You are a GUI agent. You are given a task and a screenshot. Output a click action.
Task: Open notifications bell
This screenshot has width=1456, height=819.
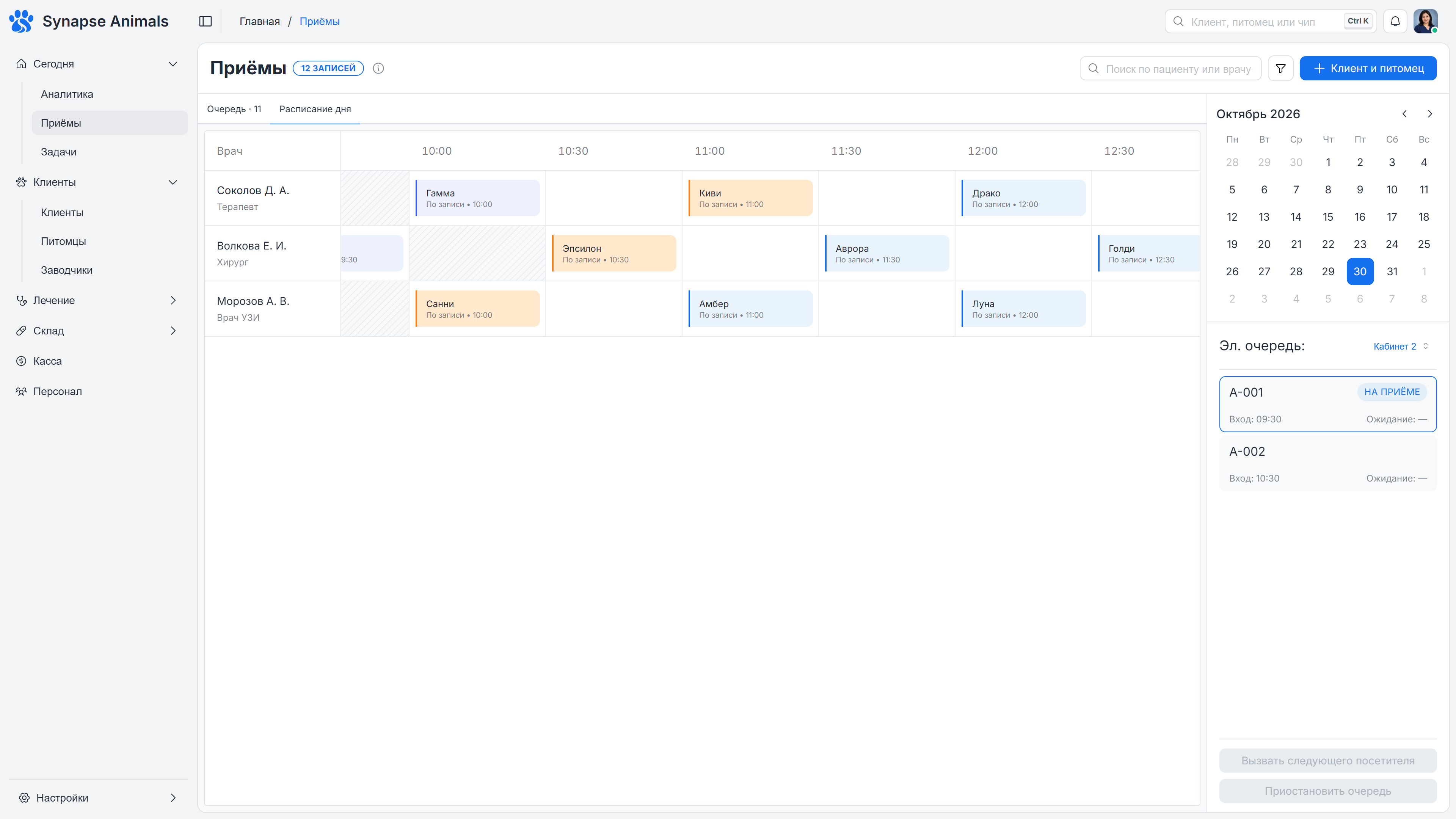click(1395, 22)
